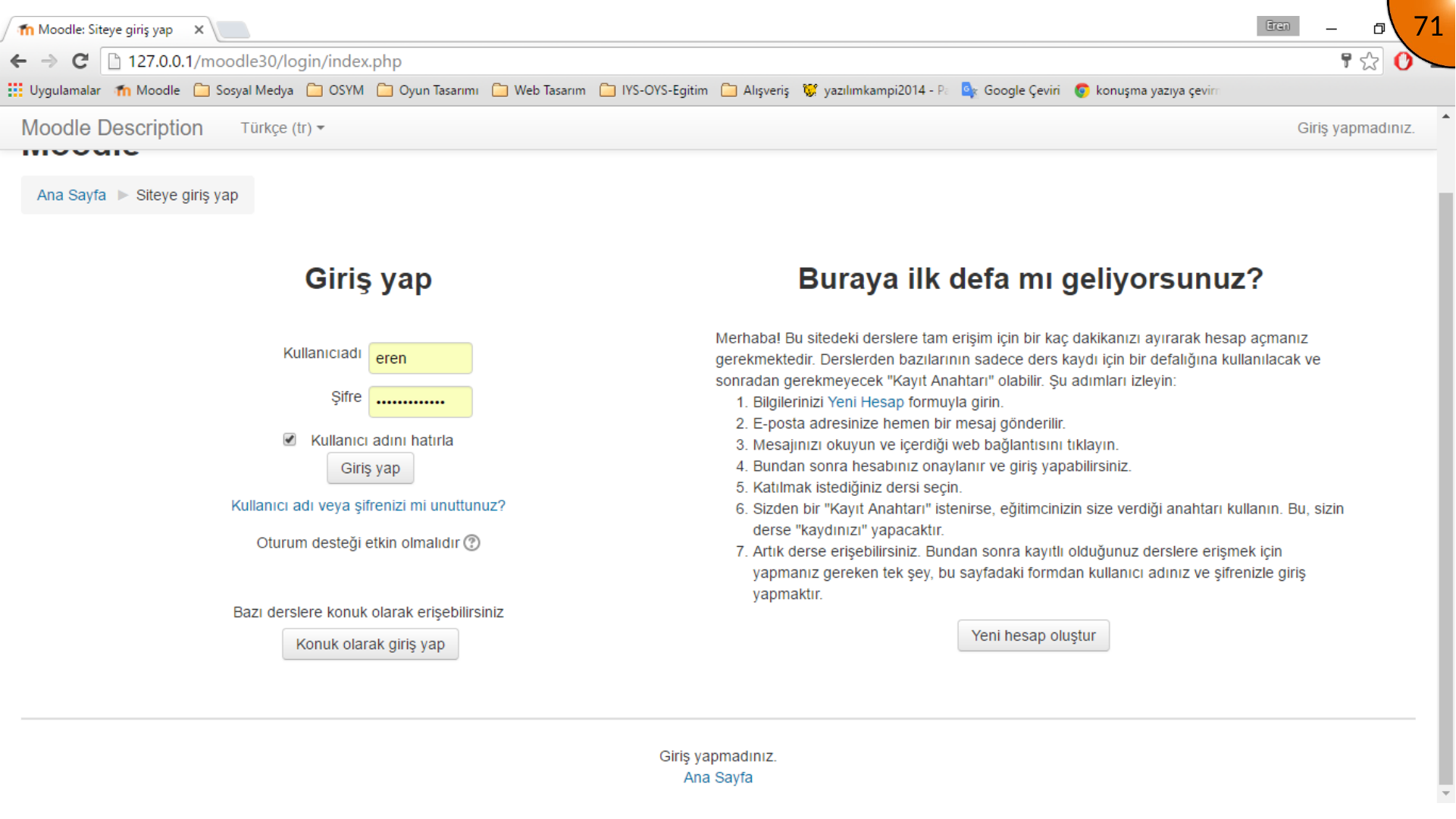This screenshot has height=819, width=1456.
Task: Open the Alışveriş bookmark folder
Action: (x=755, y=90)
